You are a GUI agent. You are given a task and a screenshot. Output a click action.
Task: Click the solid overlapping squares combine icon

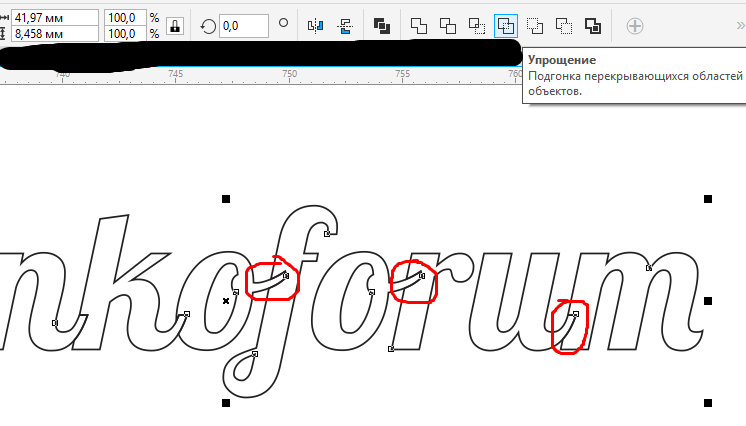click(x=381, y=25)
